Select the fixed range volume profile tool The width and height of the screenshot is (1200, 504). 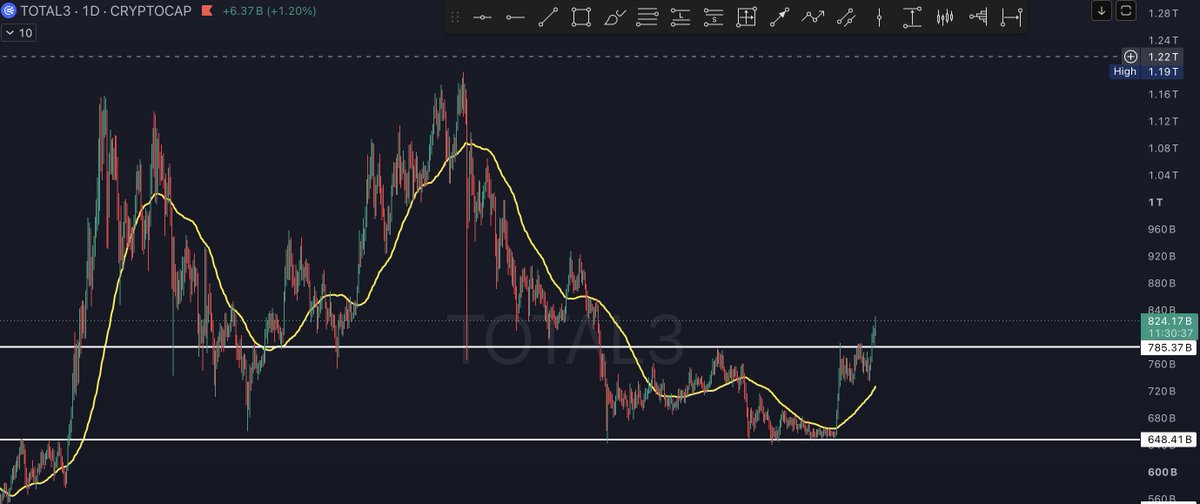[x=979, y=17]
